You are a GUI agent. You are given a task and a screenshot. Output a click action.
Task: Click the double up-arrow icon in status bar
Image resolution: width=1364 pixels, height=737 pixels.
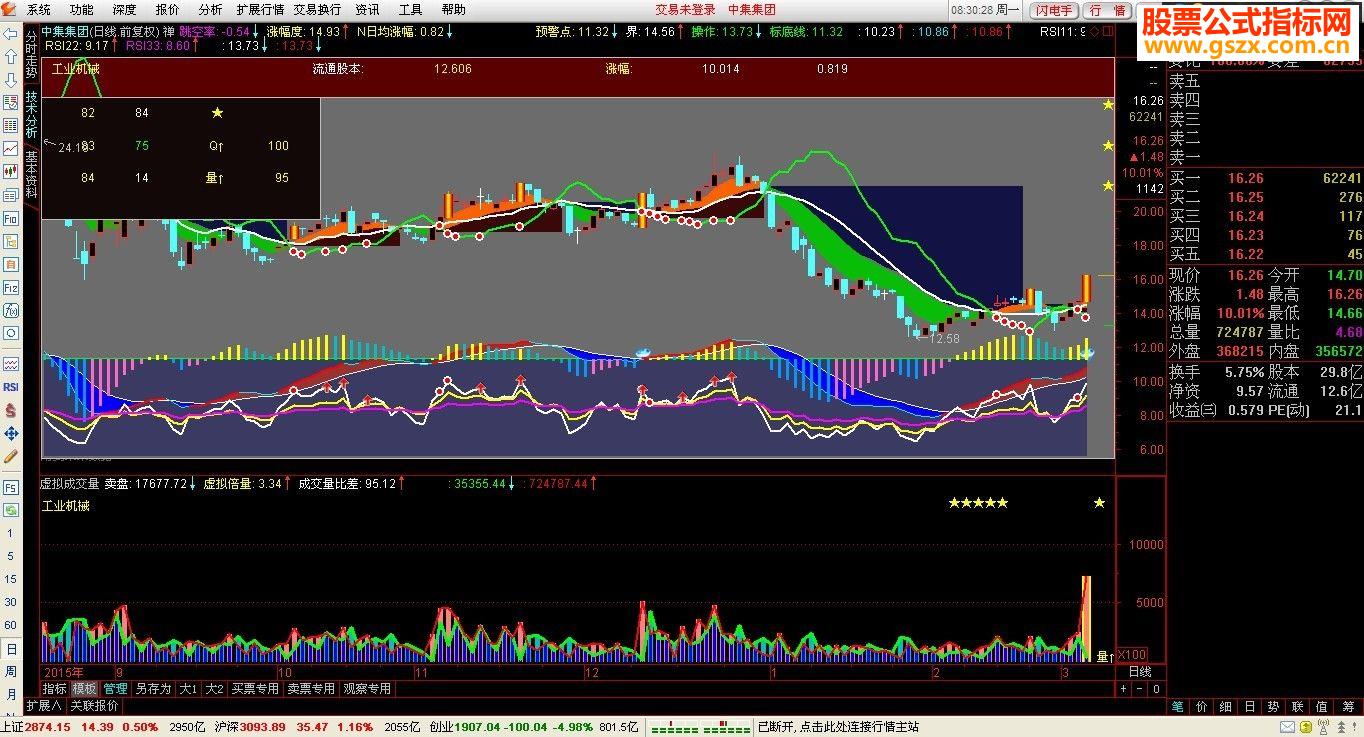(1342, 727)
